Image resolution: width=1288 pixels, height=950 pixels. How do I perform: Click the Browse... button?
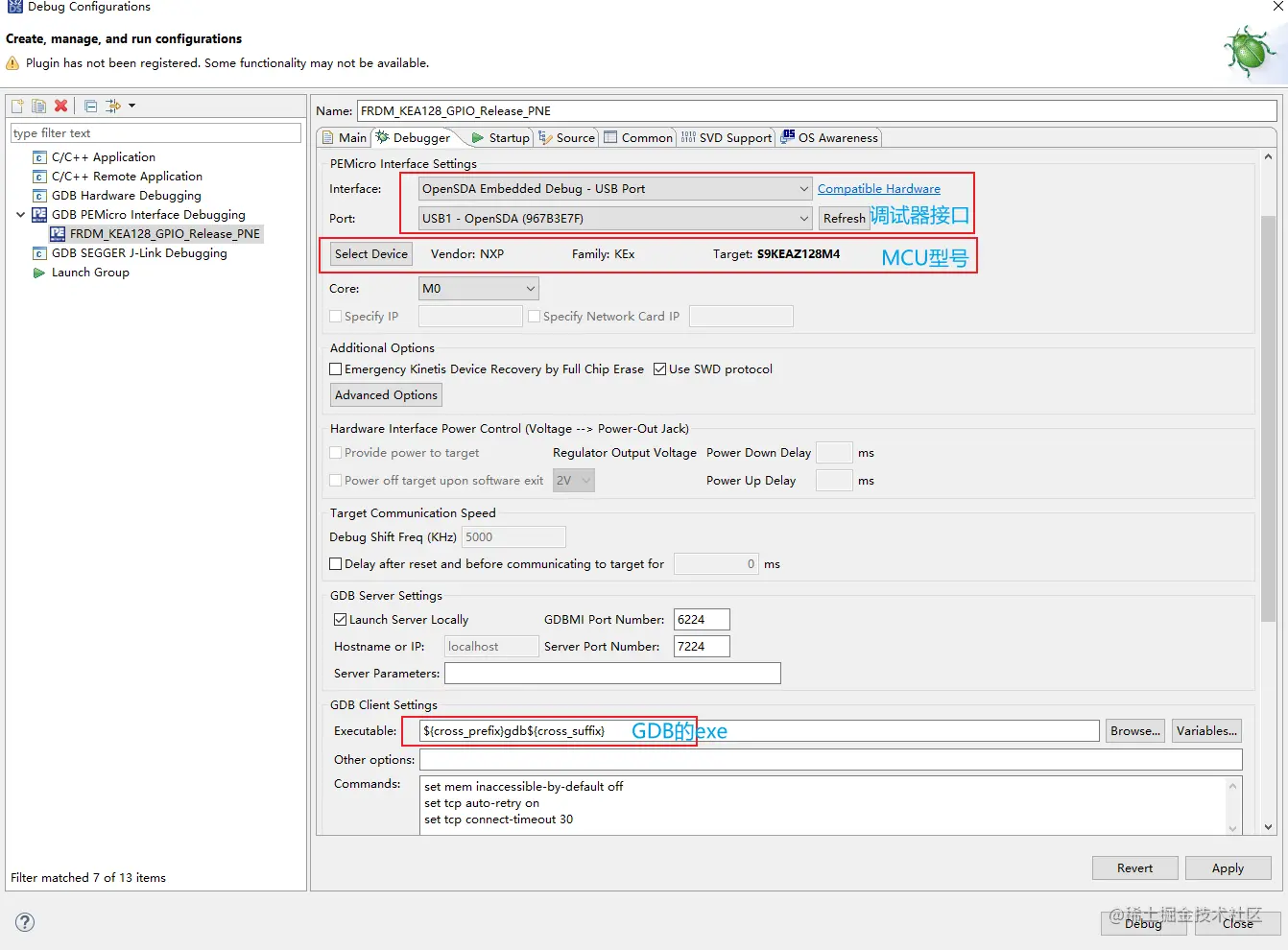coord(1135,731)
